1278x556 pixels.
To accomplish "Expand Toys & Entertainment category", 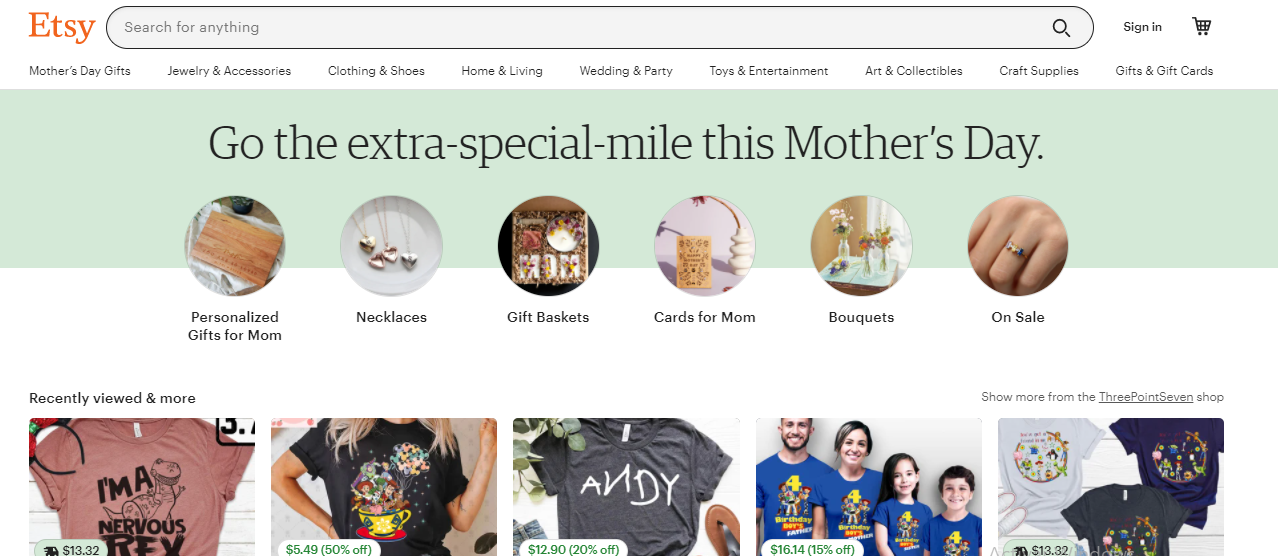I will (x=769, y=71).
